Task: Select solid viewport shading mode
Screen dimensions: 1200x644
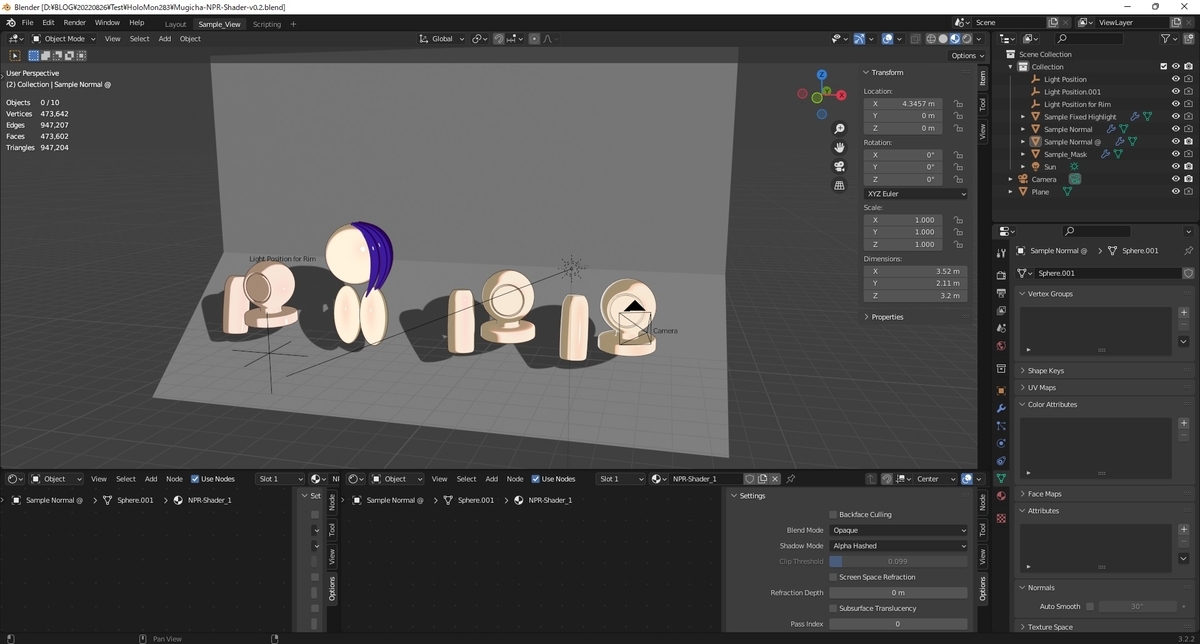Action: tap(943, 39)
